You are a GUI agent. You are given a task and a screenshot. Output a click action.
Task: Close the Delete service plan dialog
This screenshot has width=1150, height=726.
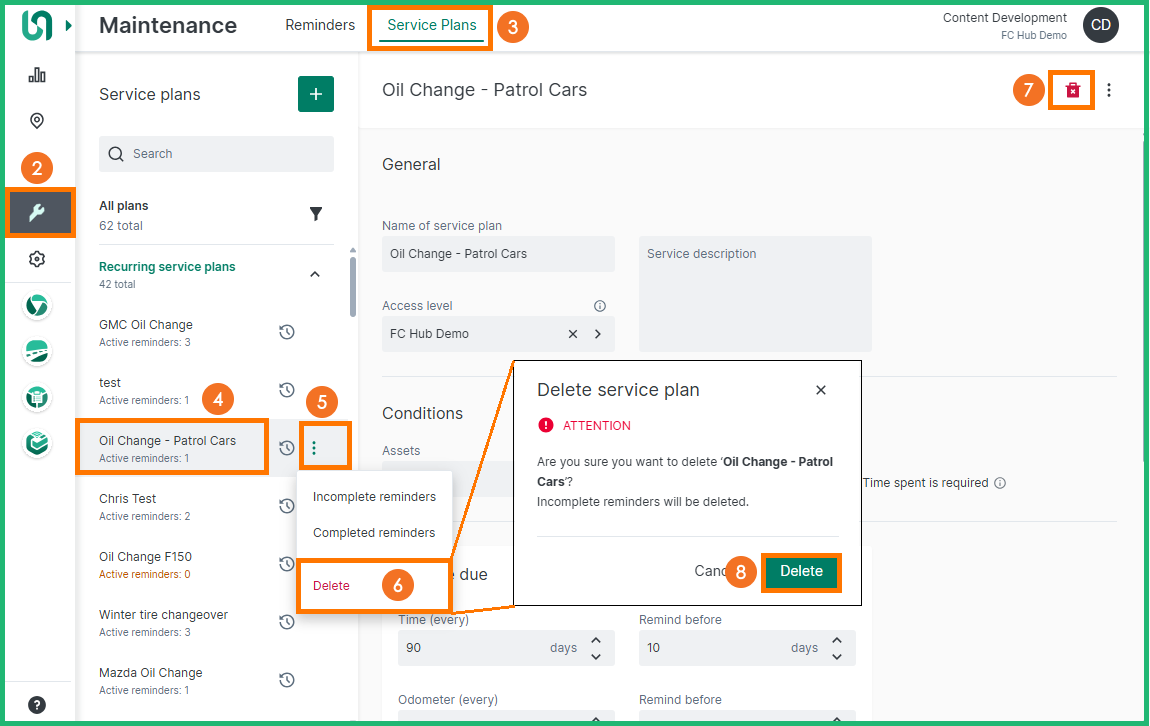pos(821,390)
